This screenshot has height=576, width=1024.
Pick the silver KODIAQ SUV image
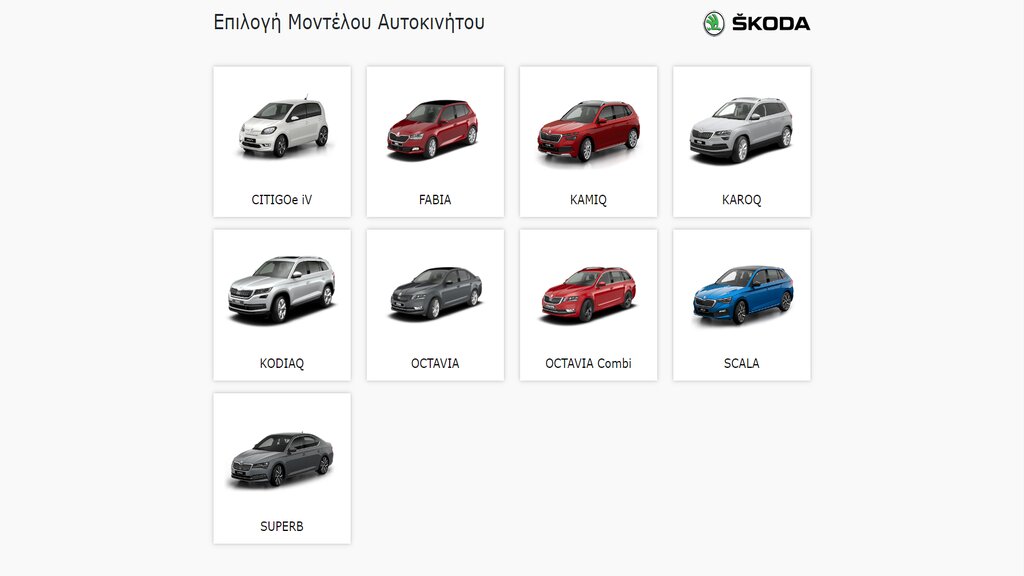pyautogui.click(x=281, y=290)
